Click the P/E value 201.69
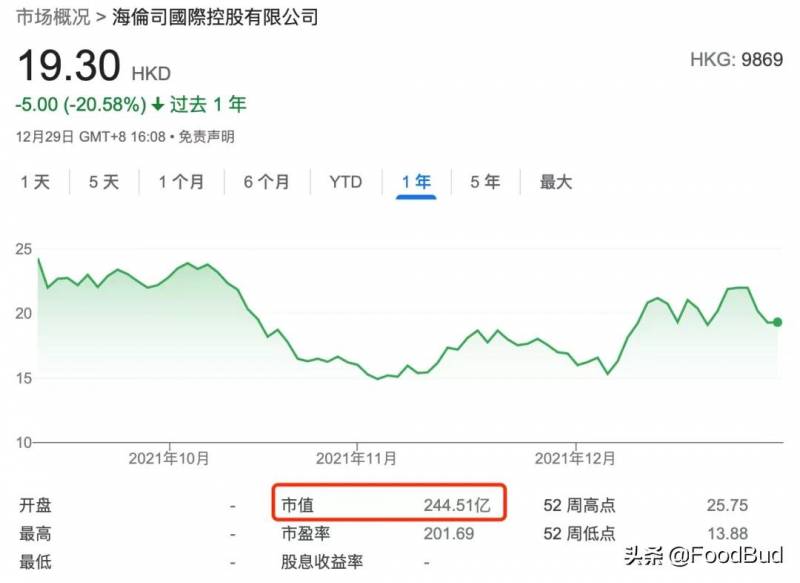800x583 pixels. click(x=448, y=534)
